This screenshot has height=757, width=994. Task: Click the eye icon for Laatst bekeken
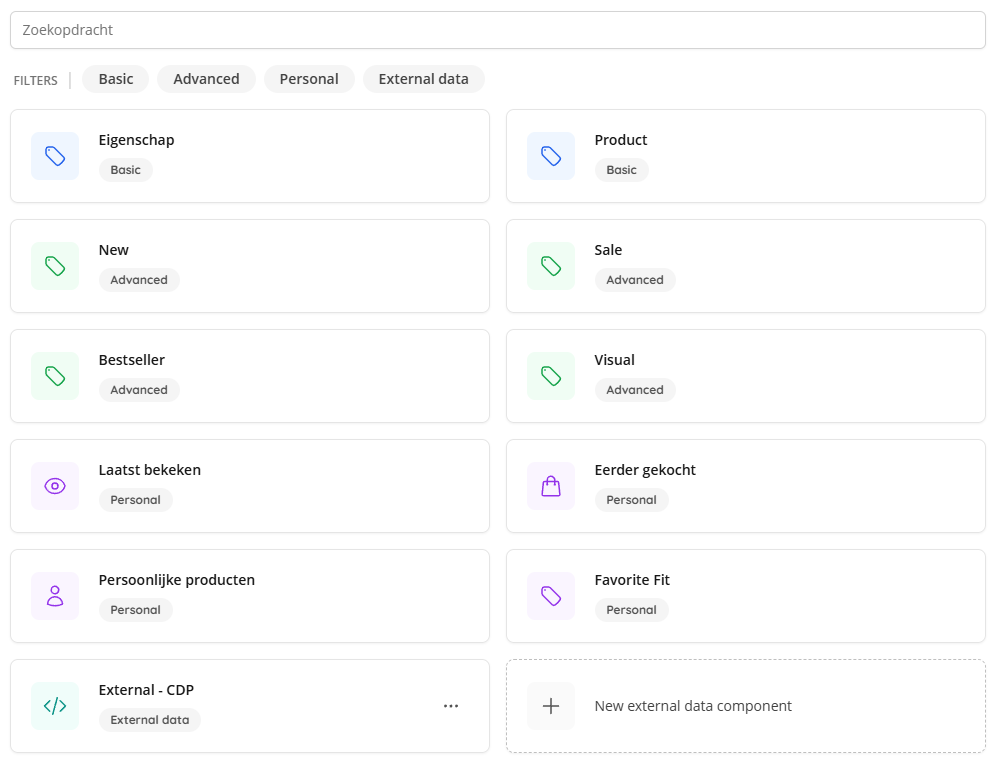[x=55, y=486]
